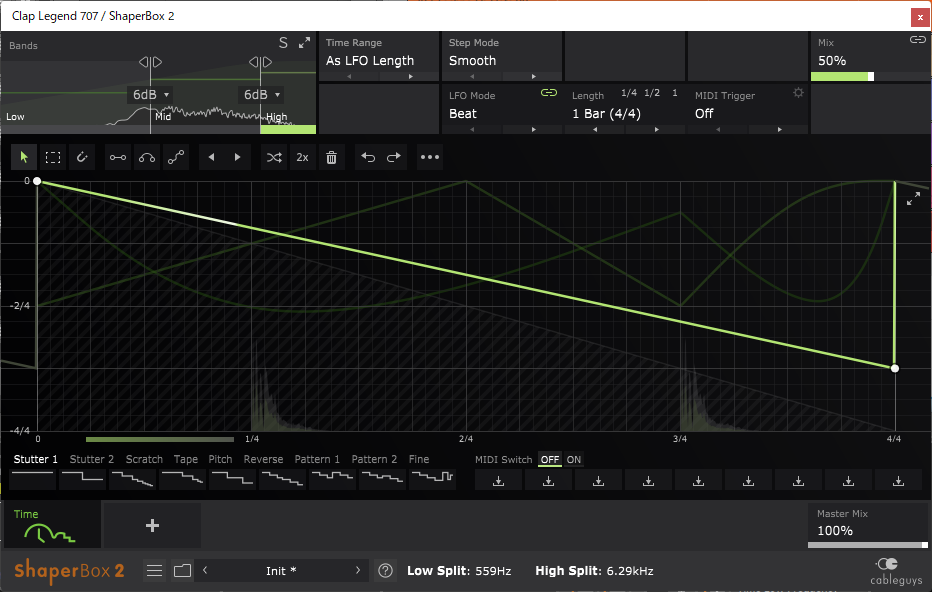The image size is (932, 592).
Task: Load the previous preset
Action: pyautogui.click(x=205, y=570)
